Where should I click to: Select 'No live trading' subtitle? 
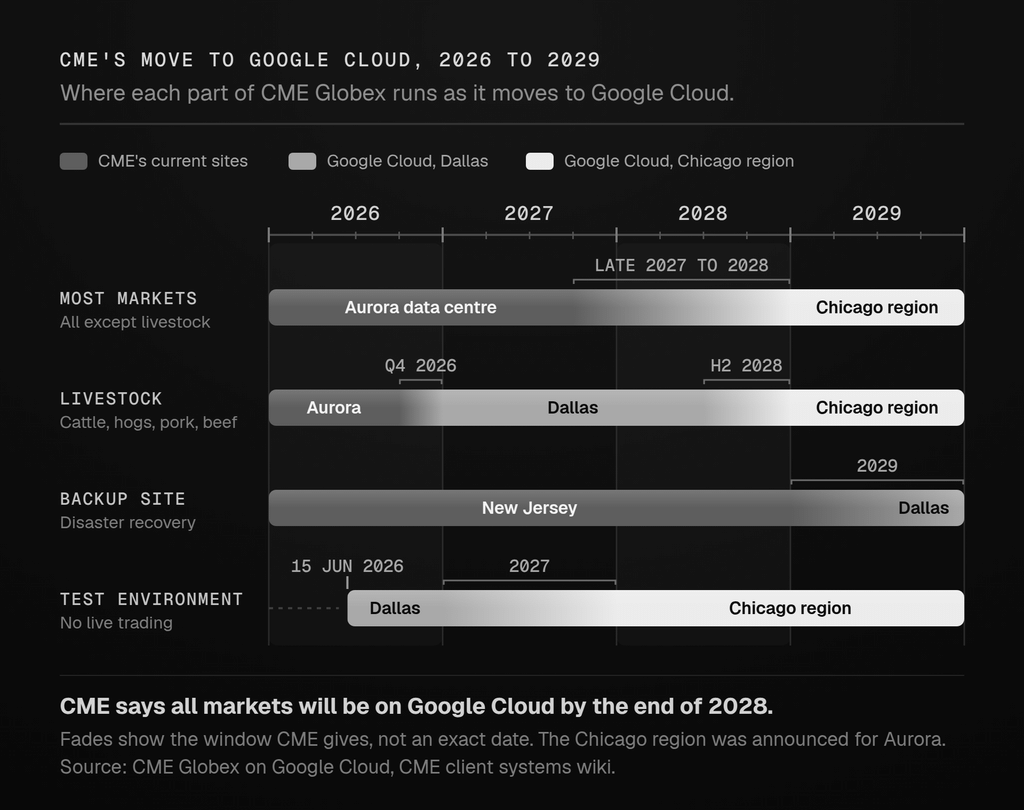[x=116, y=623]
